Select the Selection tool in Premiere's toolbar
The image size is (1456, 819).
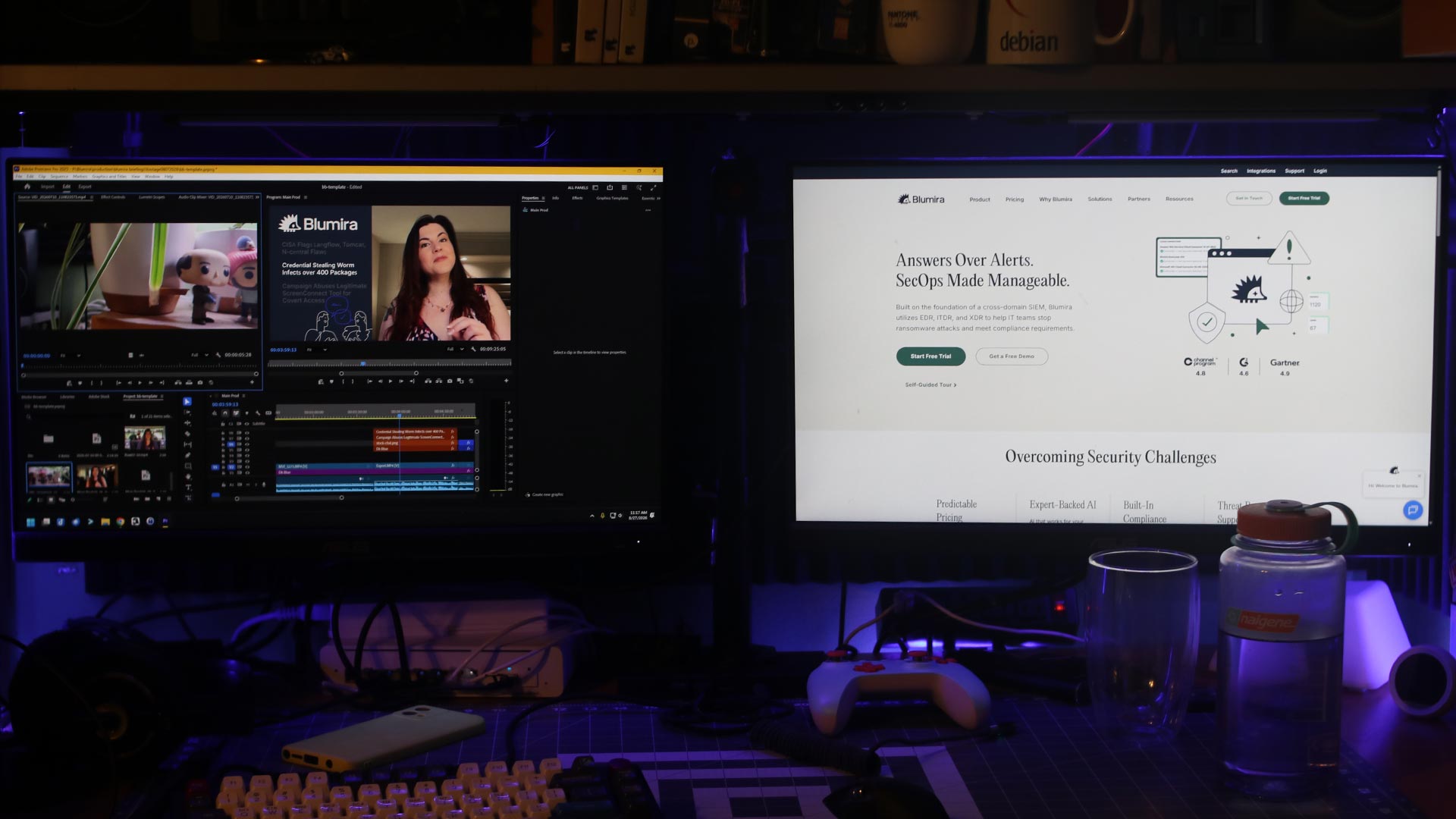coord(187,402)
